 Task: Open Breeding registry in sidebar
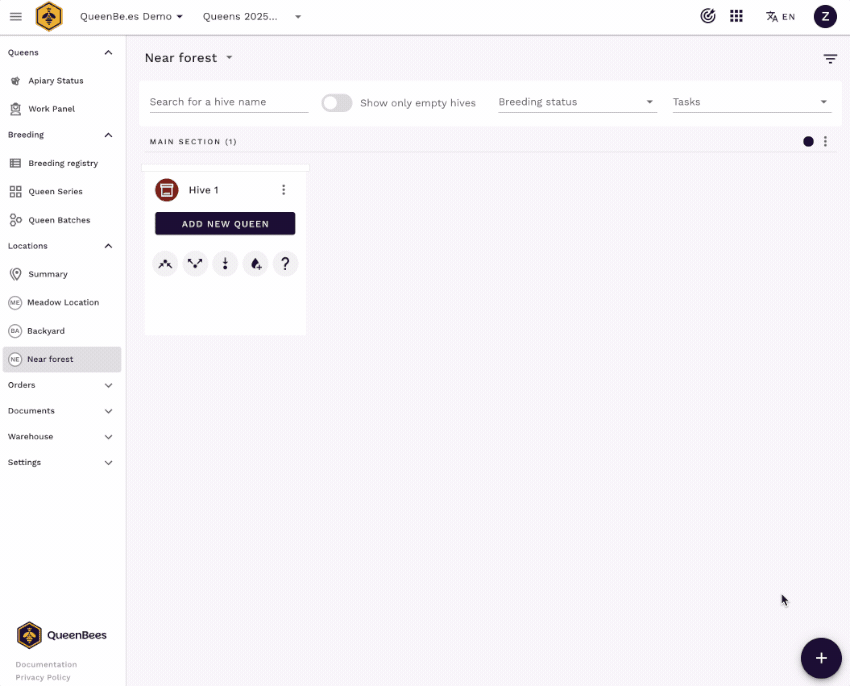point(62,163)
